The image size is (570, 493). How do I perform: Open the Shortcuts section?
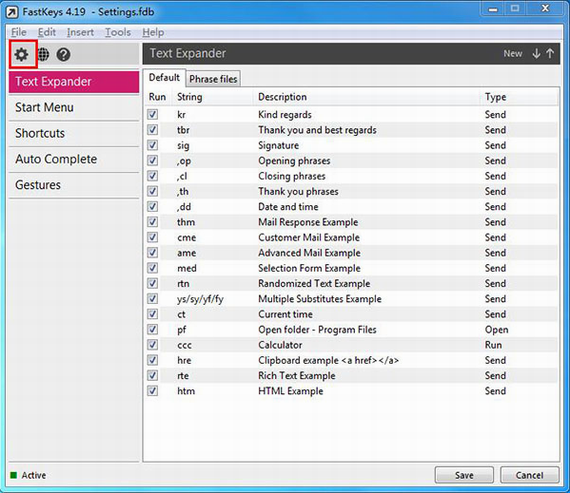tap(74, 133)
